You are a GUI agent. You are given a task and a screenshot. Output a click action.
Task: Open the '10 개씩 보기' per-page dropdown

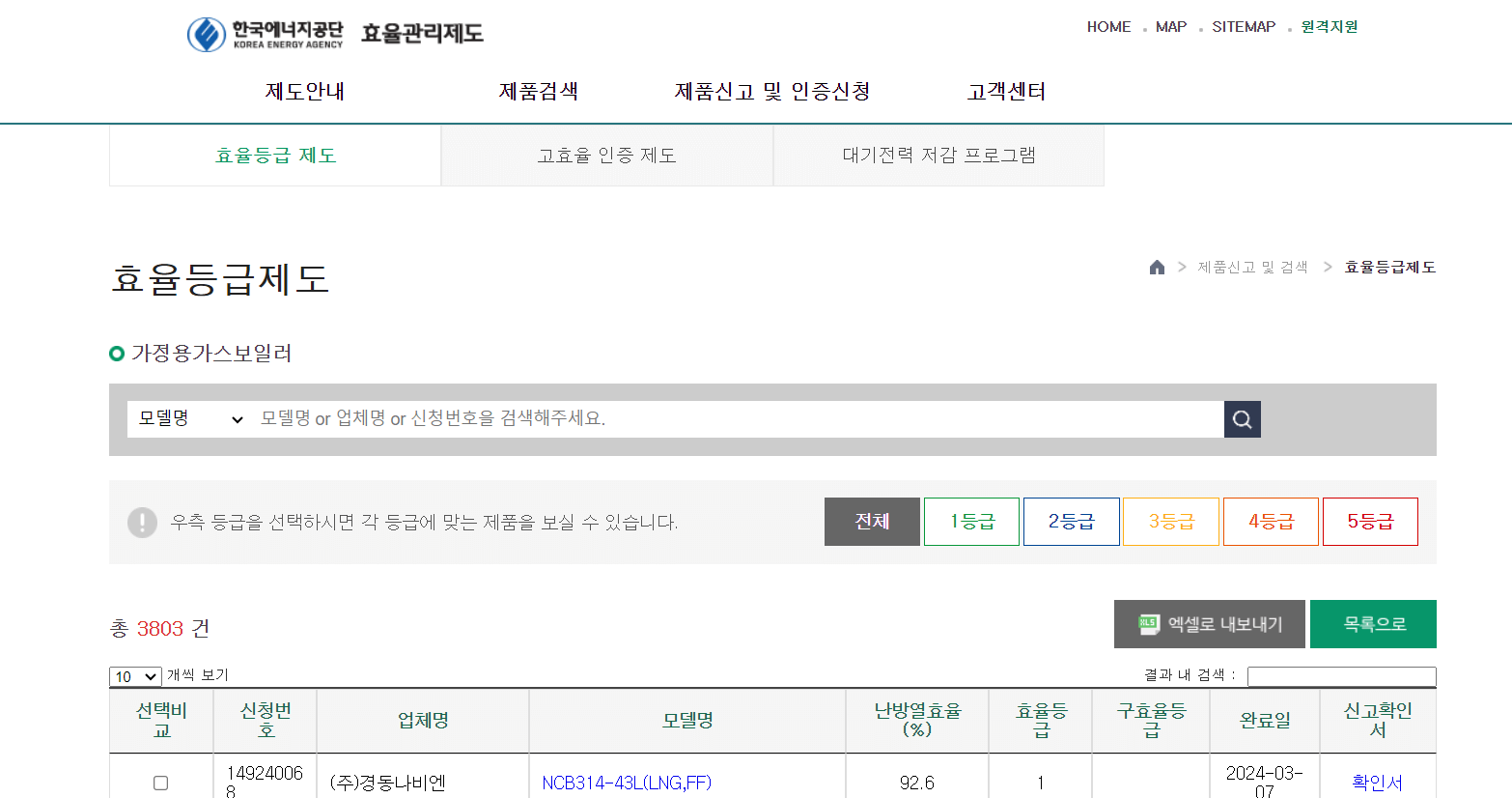134,676
